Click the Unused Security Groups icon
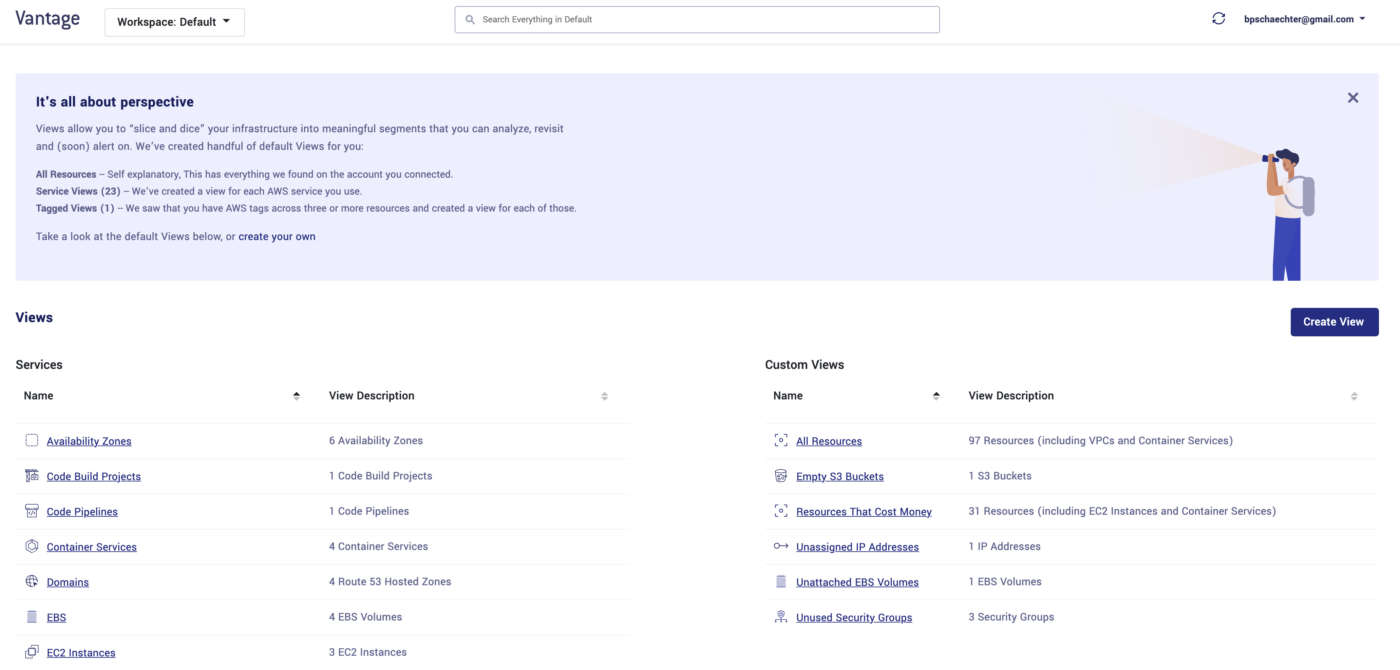 (781, 617)
